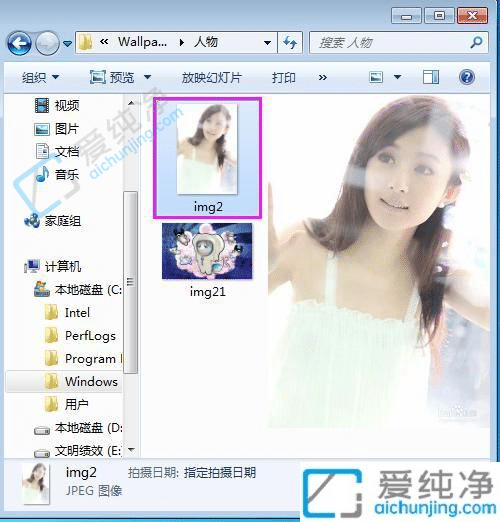This screenshot has height=522, width=500.
Task: Open the view options dropdown arrow
Action: 397,77
